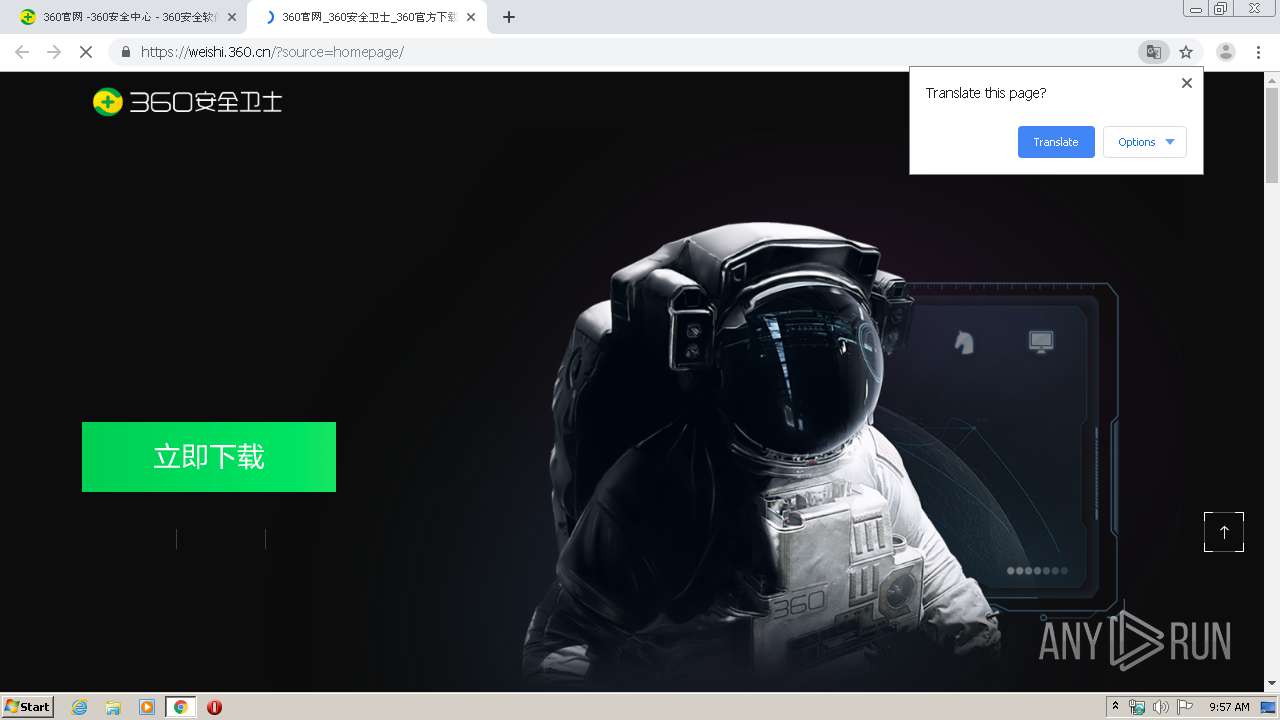Screen dimensions: 1280x720
Task: Click the 360安全卫士 logo
Action: click(187, 101)
